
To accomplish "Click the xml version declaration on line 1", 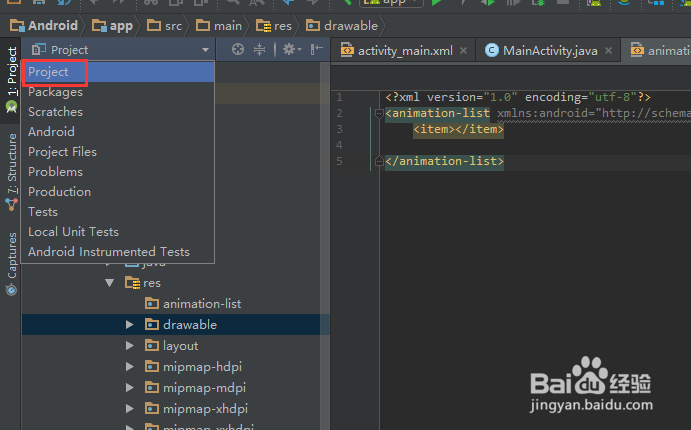I will [518, 97].
